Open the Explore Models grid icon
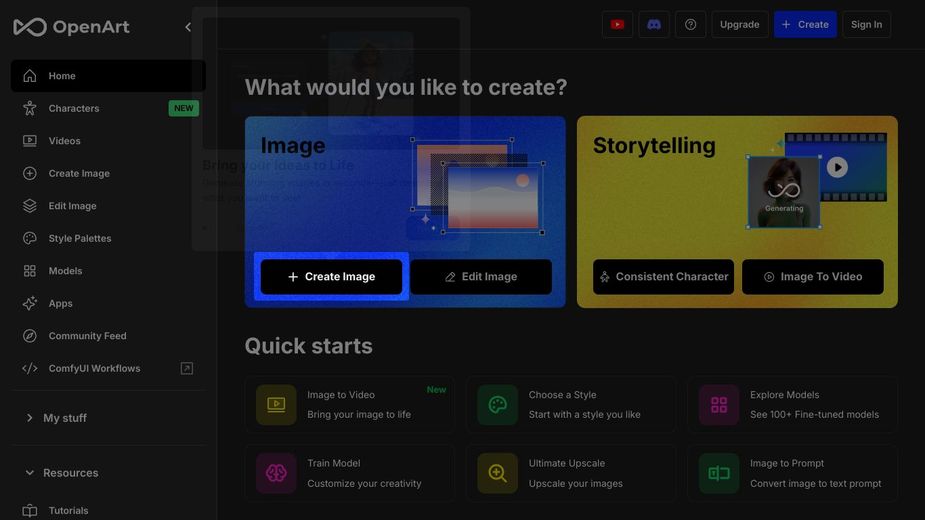 point(719,405)
